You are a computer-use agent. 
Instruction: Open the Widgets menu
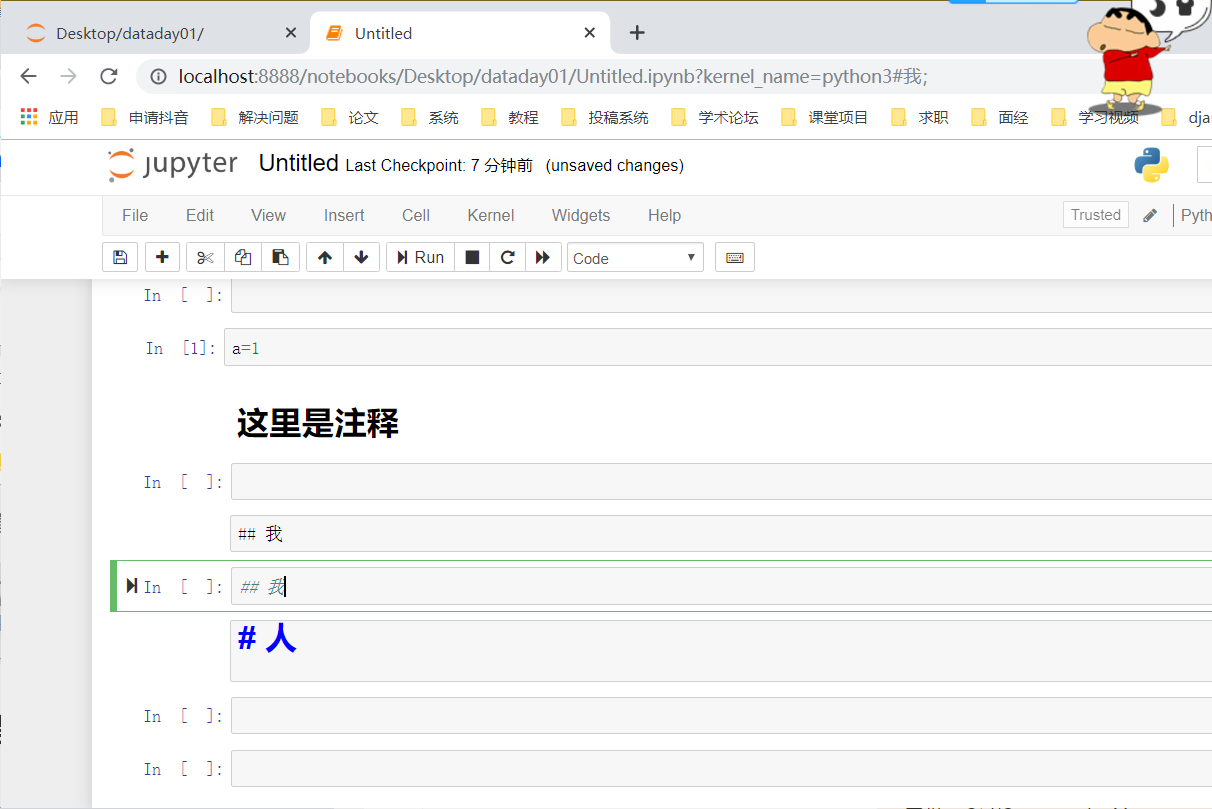(580, 215)
